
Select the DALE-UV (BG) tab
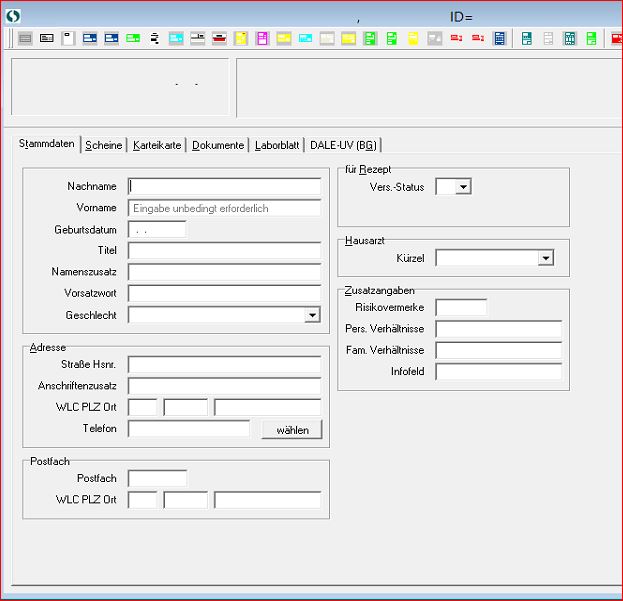(x=344, y=145)
